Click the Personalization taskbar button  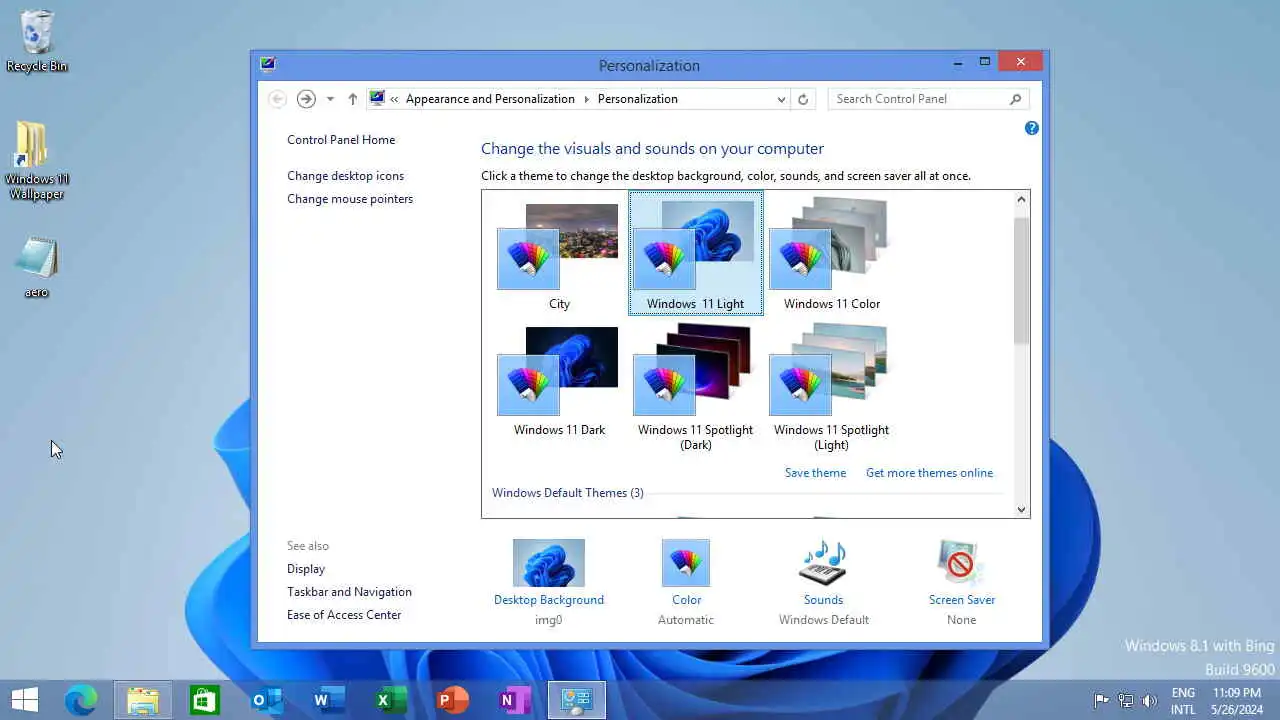(x=577, y=700)
